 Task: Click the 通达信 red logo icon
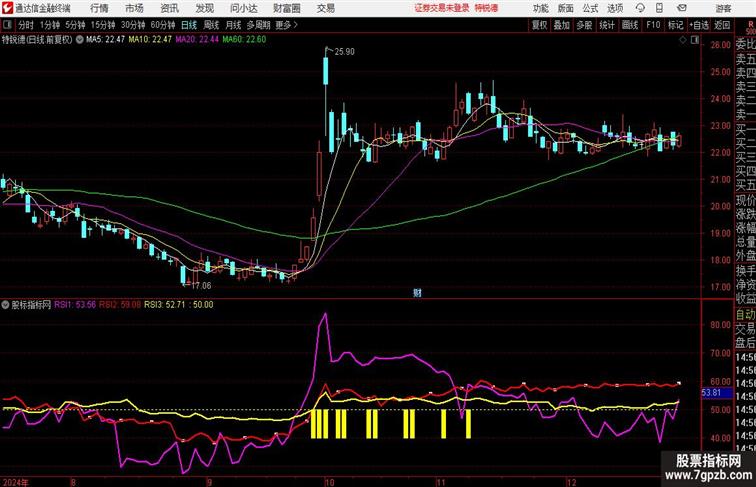click(7, 8)
